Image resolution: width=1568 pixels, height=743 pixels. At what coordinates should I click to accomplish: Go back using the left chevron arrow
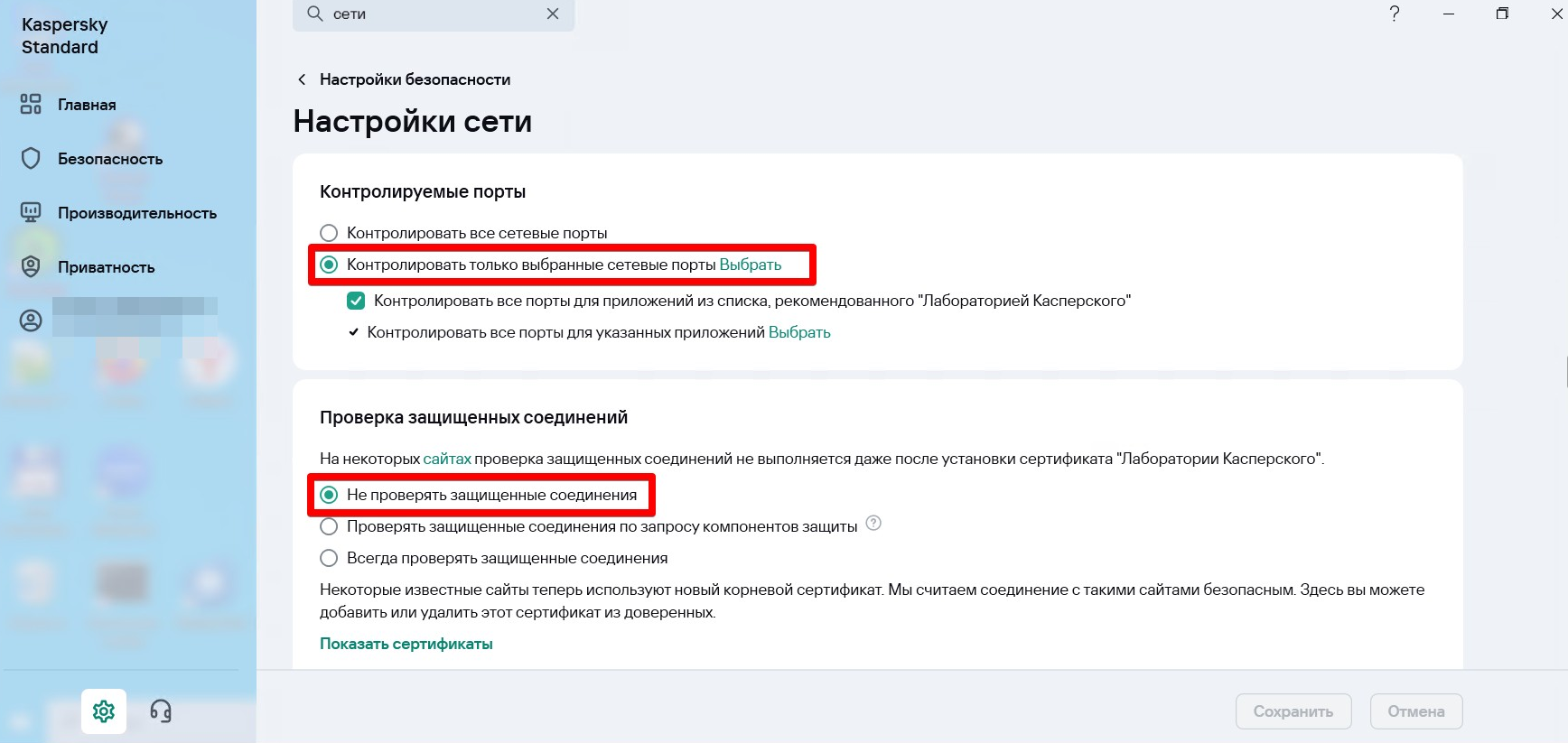point(302,79)
